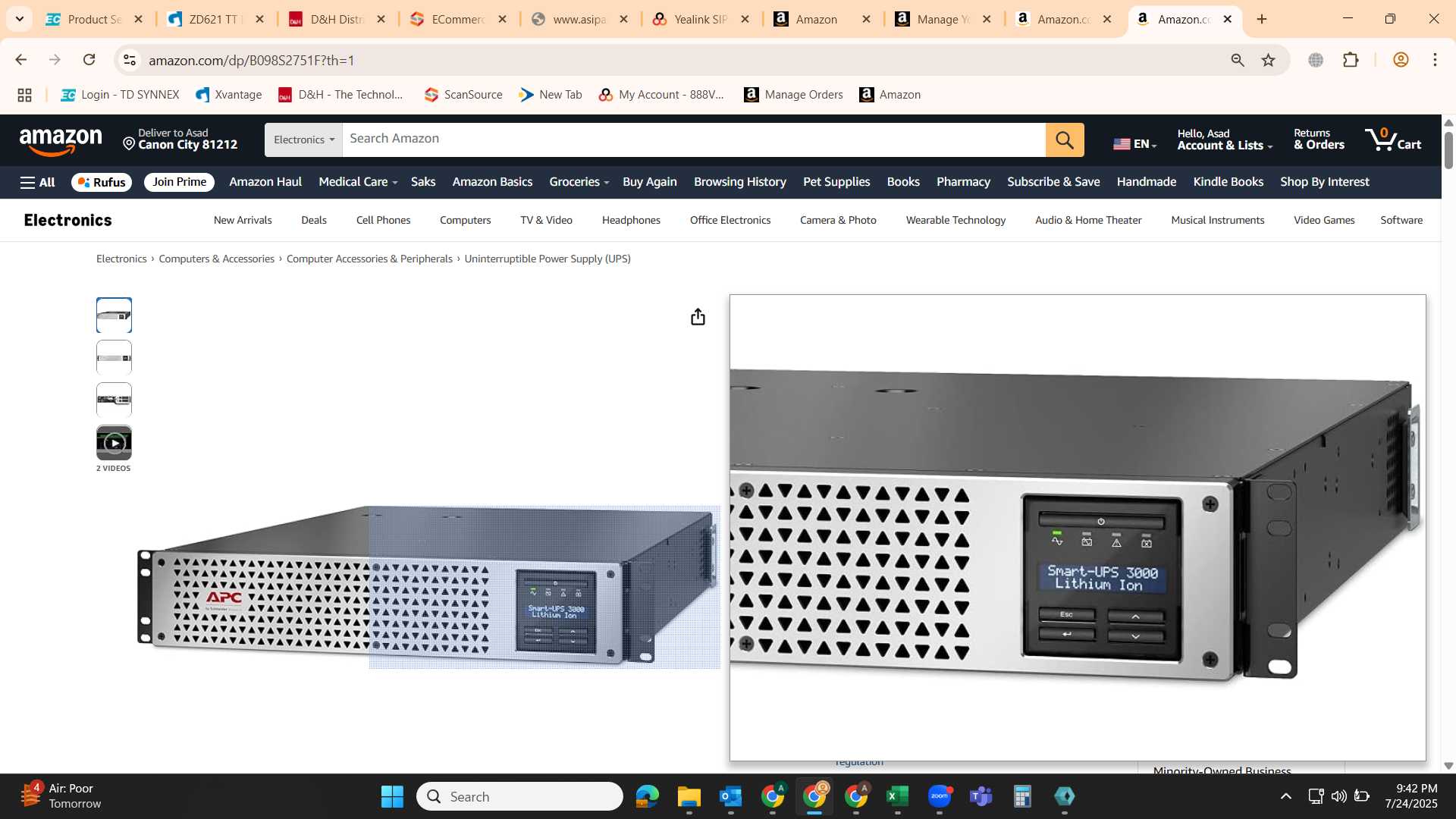1456x819 pixels.
Task: Click the Windows taskbar Search box
Action: point(519,796)
